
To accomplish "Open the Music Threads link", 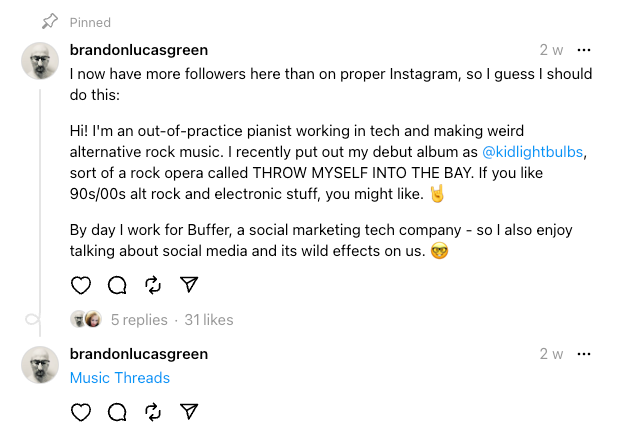I will tap(120, 378).
